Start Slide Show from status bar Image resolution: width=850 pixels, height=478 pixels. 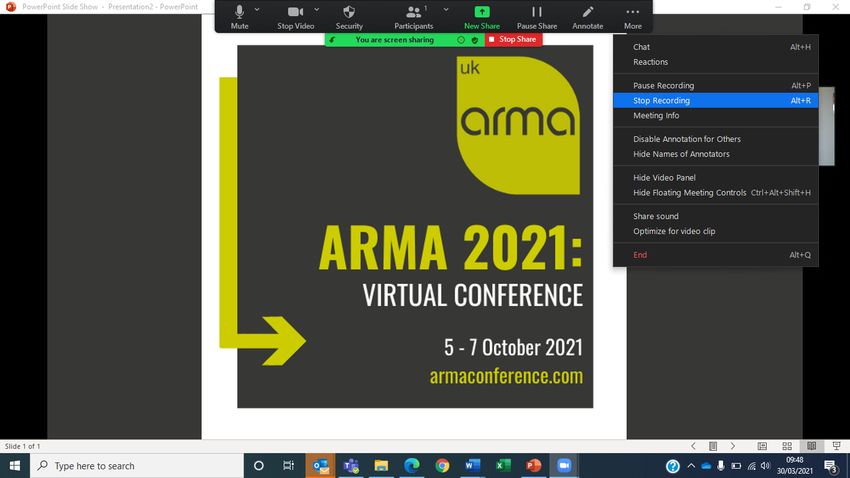click(x=836, y=446)
